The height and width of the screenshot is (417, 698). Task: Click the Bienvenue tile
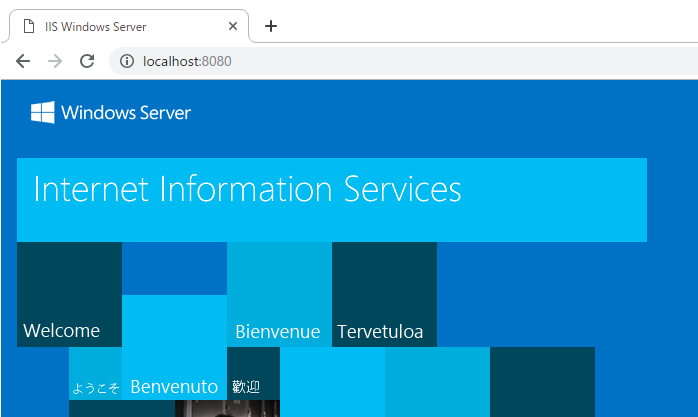coord(280,294)
